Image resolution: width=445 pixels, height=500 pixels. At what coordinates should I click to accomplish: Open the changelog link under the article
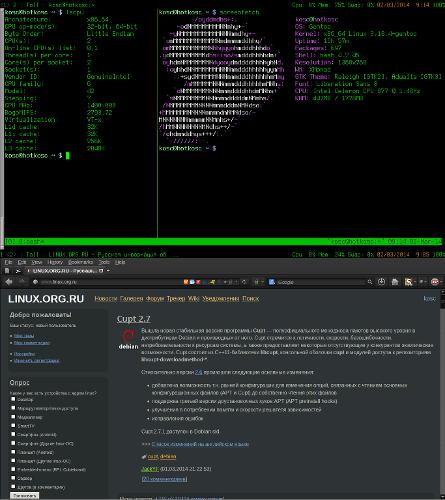(200, 444)
